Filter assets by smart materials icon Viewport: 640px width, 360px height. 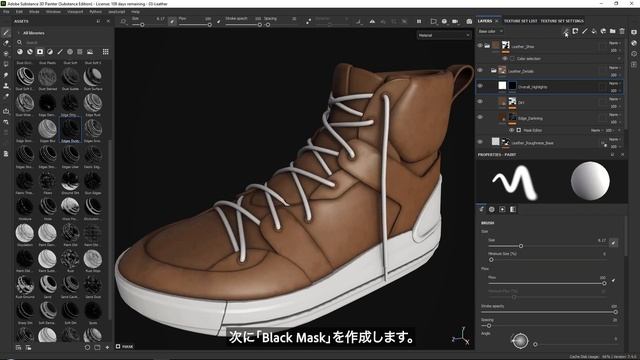click(30, 52)
